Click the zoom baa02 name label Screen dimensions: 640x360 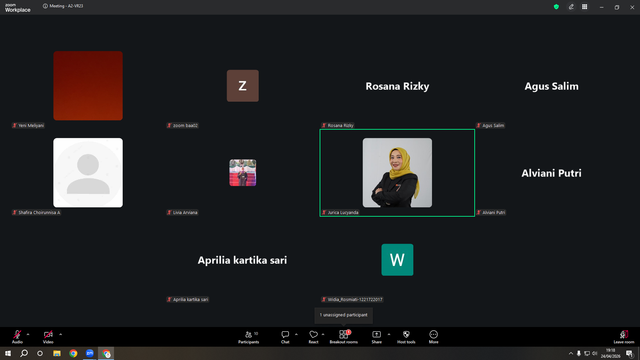182,125
